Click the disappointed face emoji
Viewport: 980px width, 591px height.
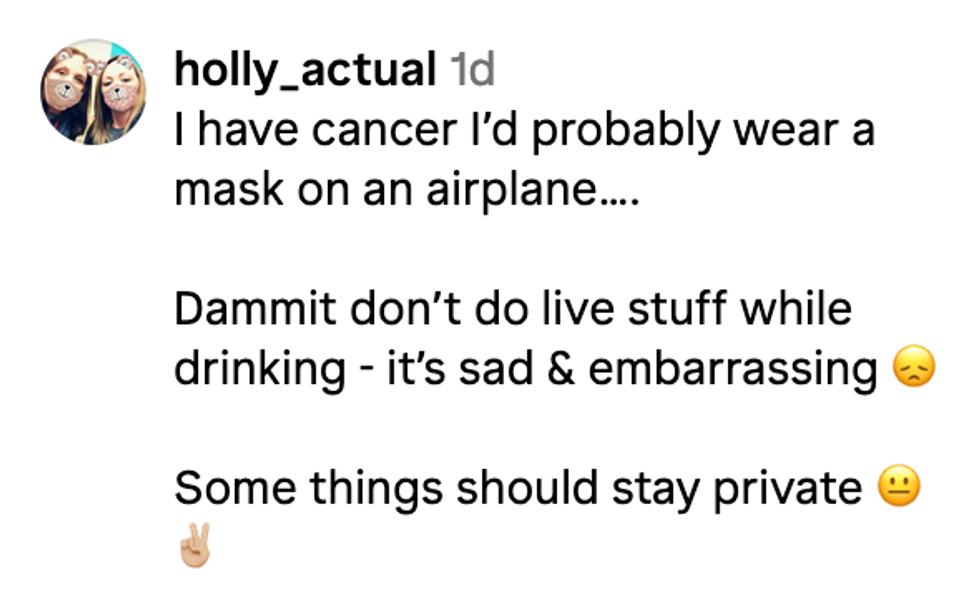910,370
